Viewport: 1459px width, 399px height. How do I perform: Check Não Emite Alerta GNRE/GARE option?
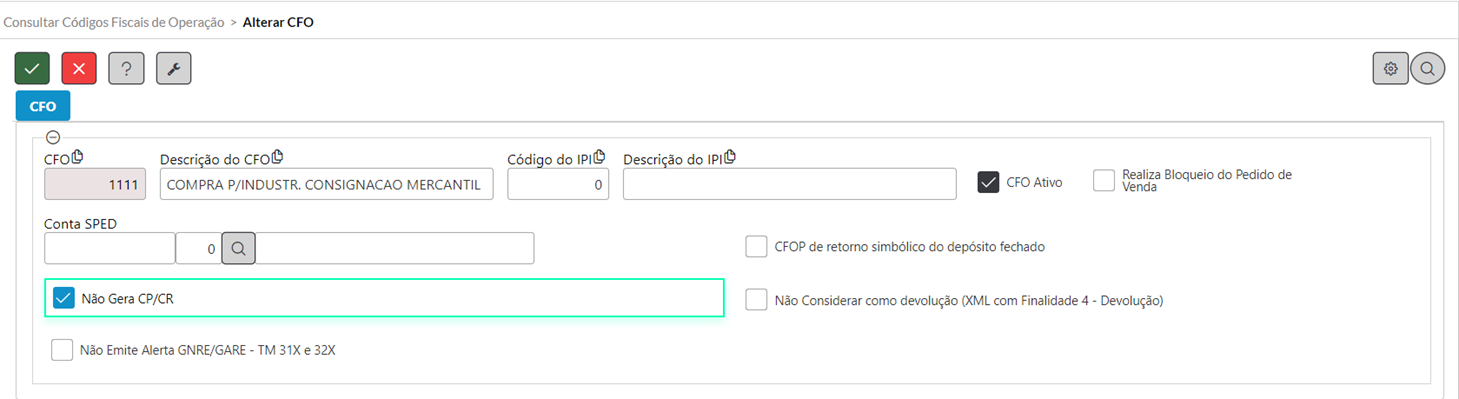click(x=62, y=350)
